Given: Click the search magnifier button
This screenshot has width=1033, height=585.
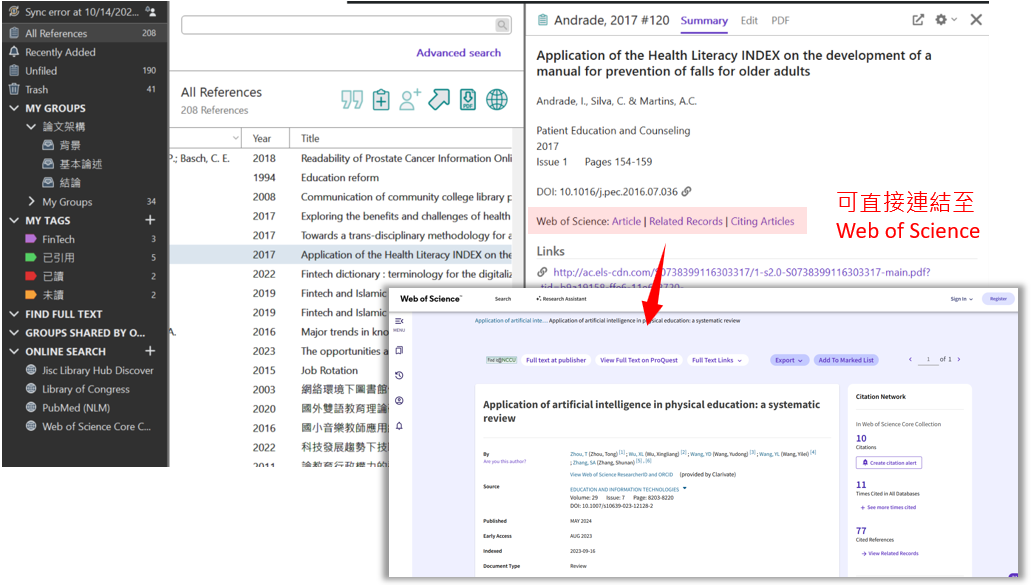Looking at the screenshot, I should 502,25.
